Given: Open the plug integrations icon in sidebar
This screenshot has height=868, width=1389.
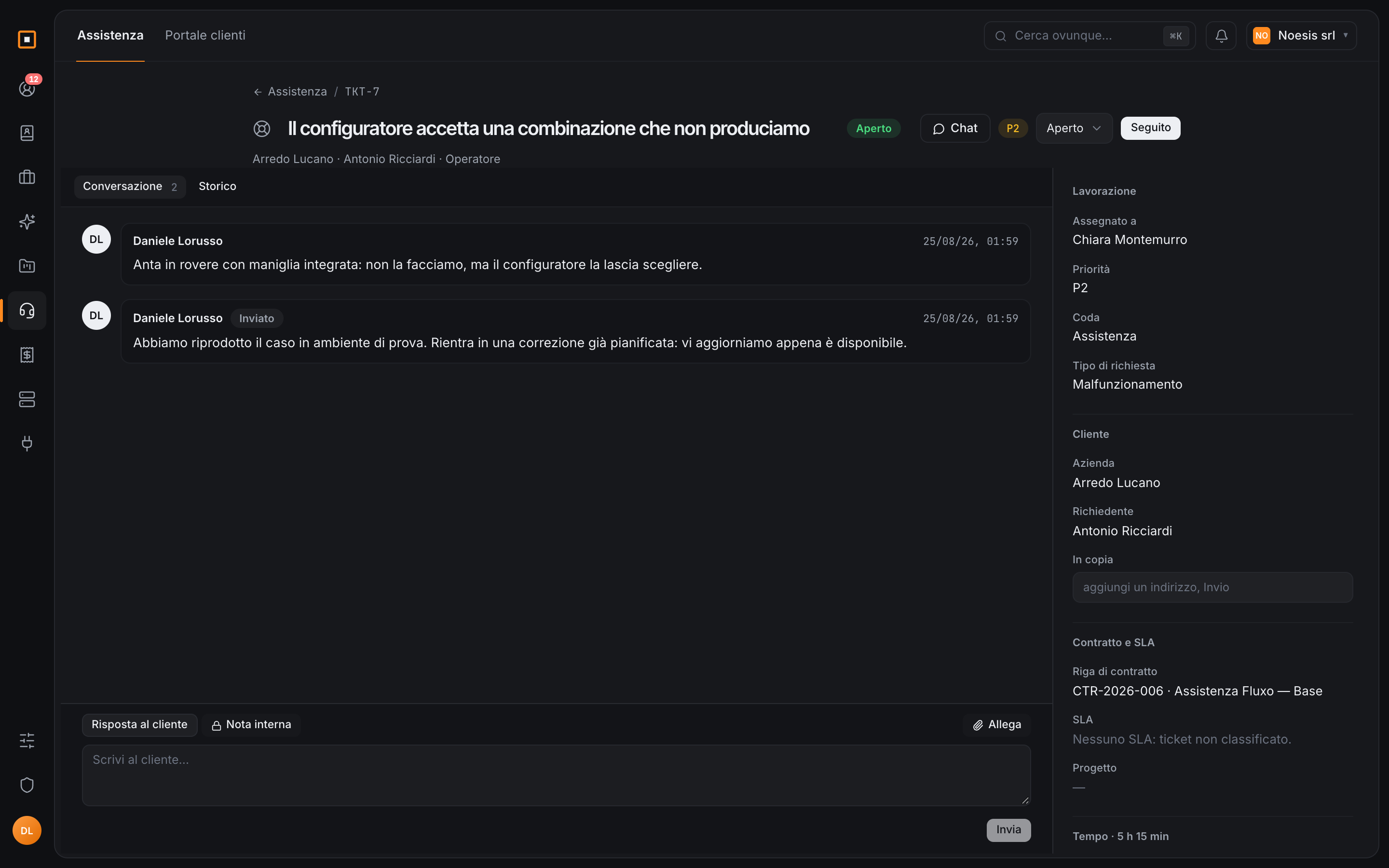Looking at the screenshot, I should 27,443.
